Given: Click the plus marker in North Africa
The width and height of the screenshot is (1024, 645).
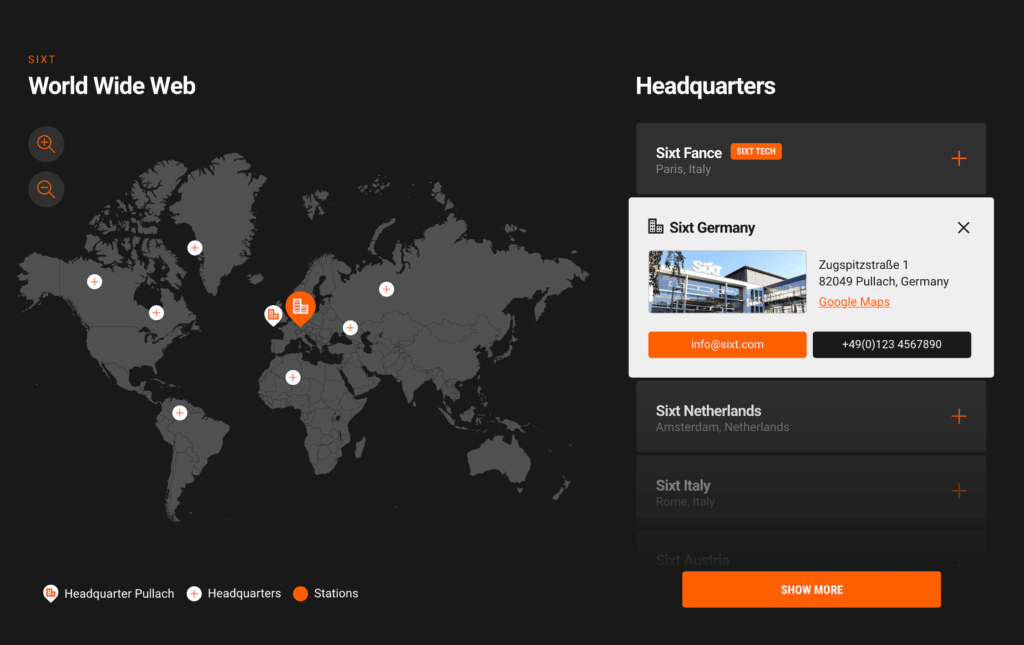Looking at the screenshot, I should 293,377.
